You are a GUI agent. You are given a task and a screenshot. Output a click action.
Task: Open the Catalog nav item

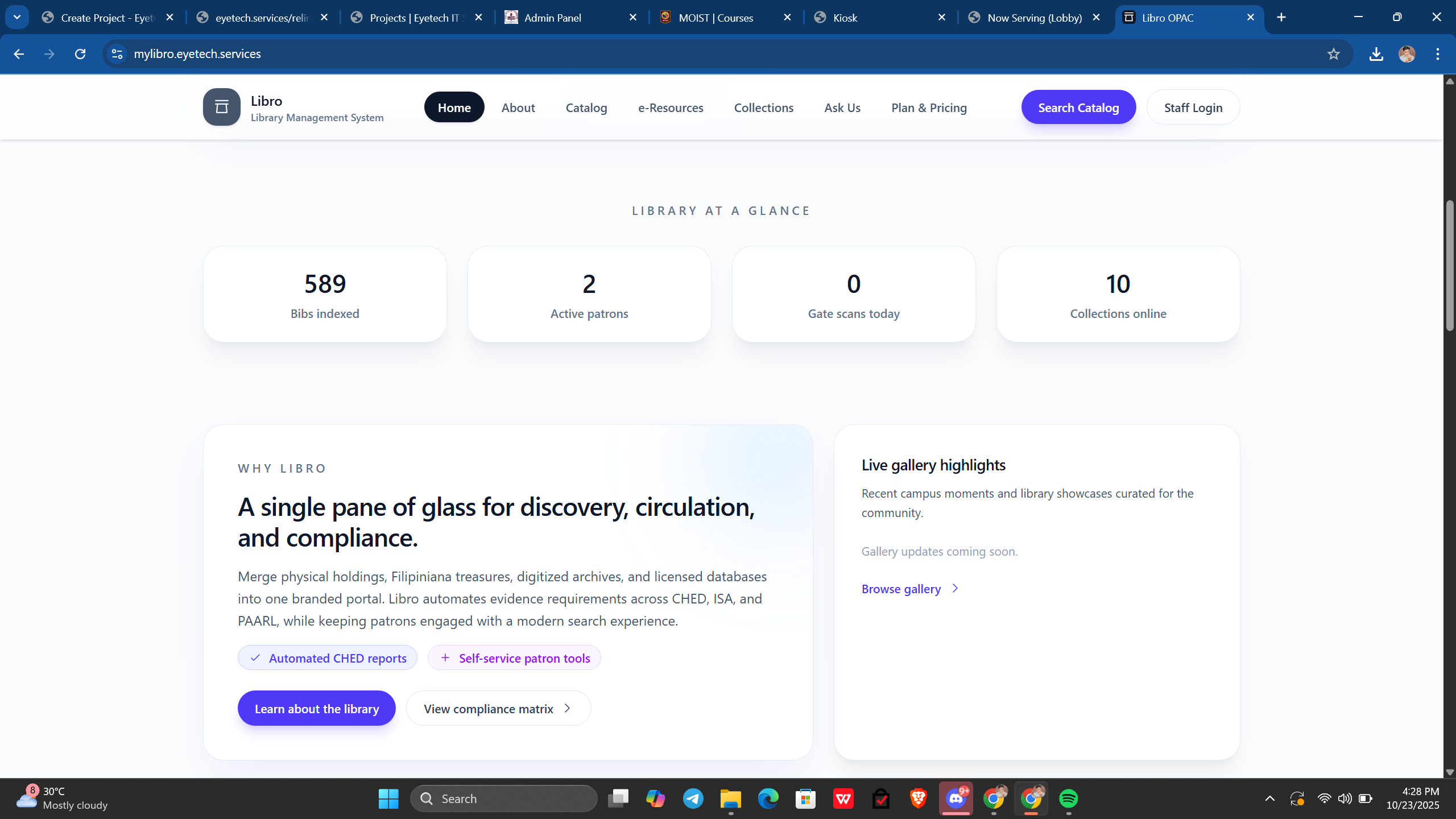tap(586, 107)
